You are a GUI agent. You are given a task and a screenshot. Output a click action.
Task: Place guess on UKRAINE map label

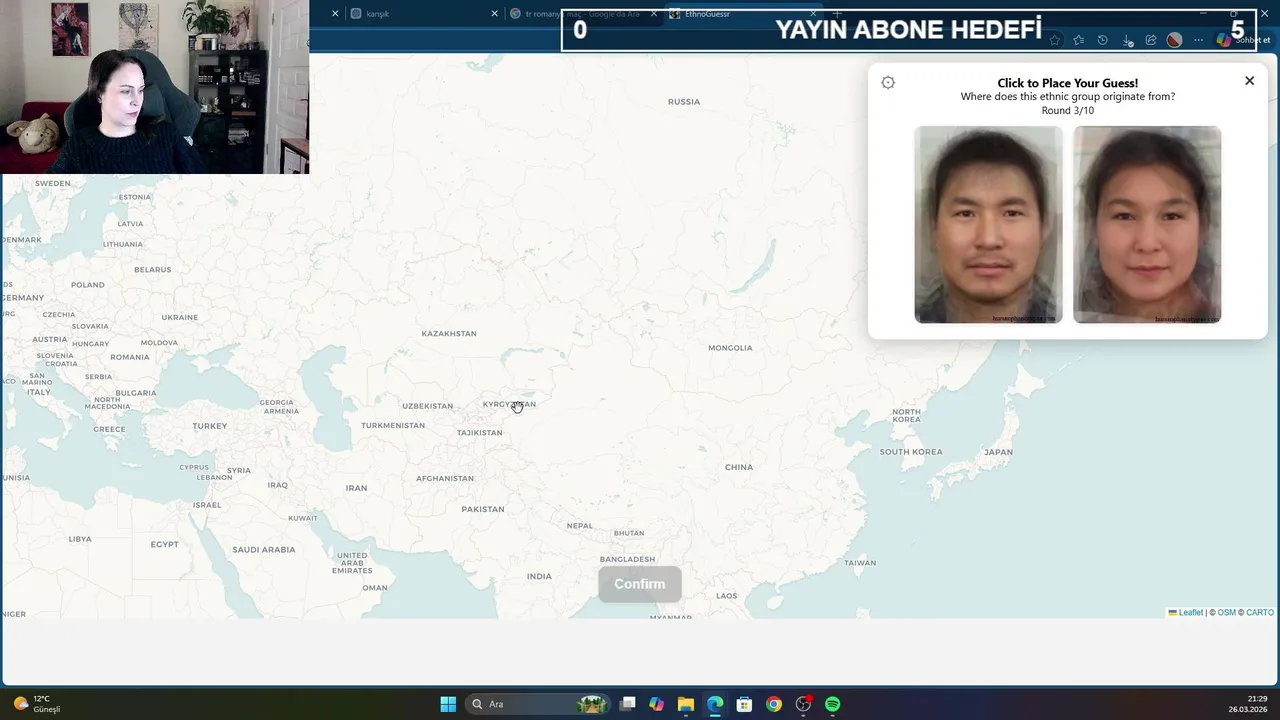pos(180,317)
